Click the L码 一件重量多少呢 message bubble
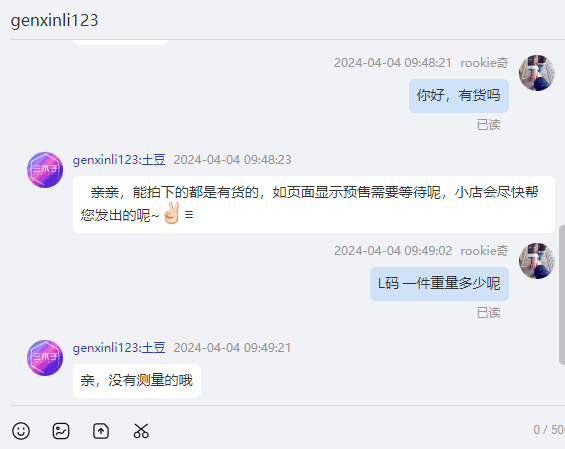The width and height of the screenshot is (565, 449). click(x=439, y=284)
